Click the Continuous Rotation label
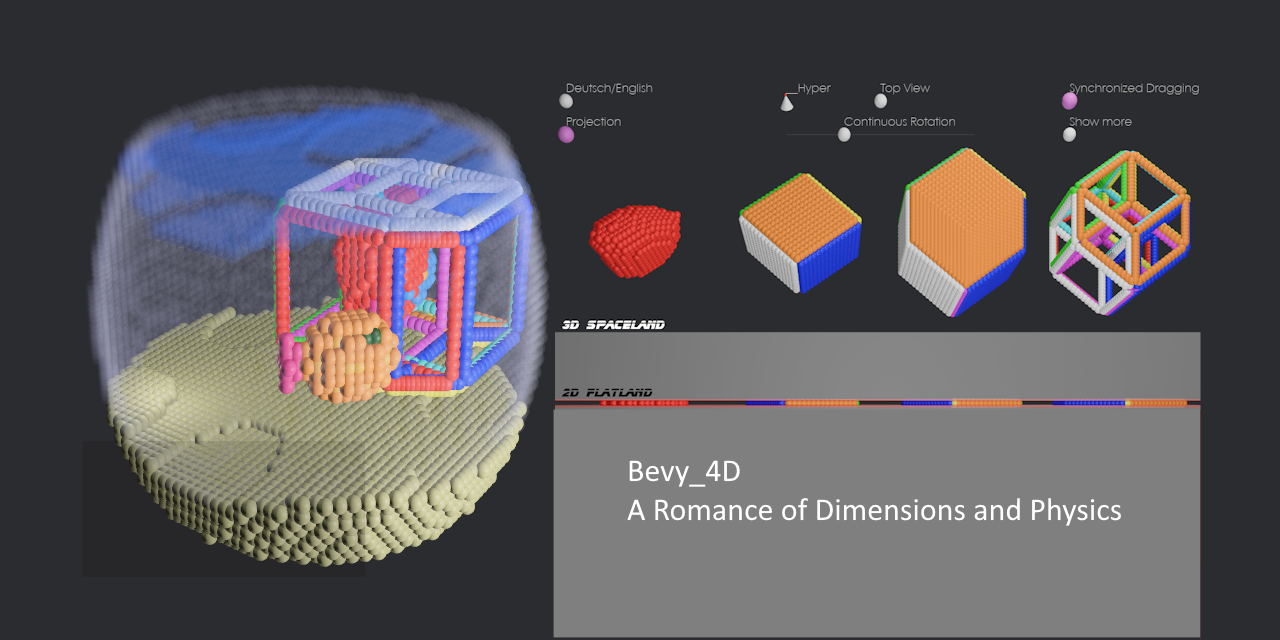This screenshot has height=640, width=1280. [x=899, y=122]
